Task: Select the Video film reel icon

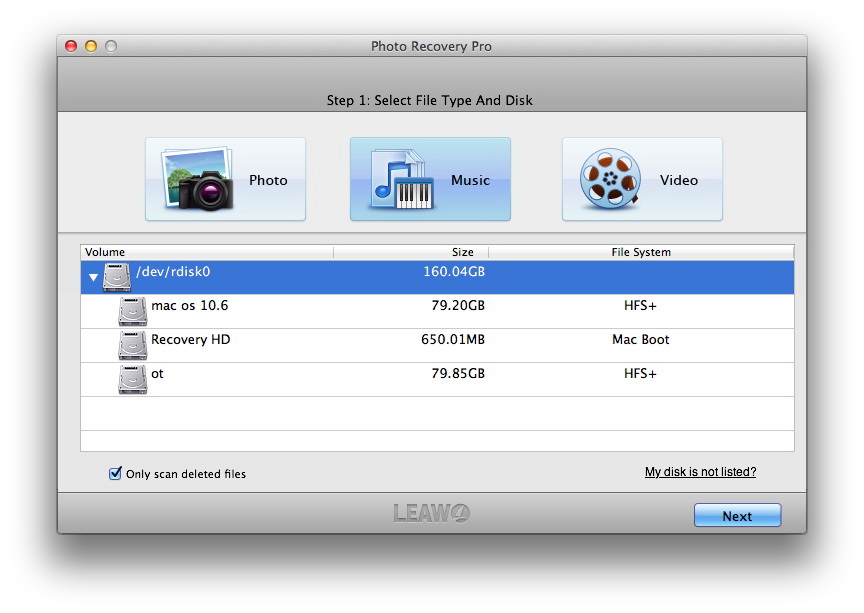Action: click(609, 180)
